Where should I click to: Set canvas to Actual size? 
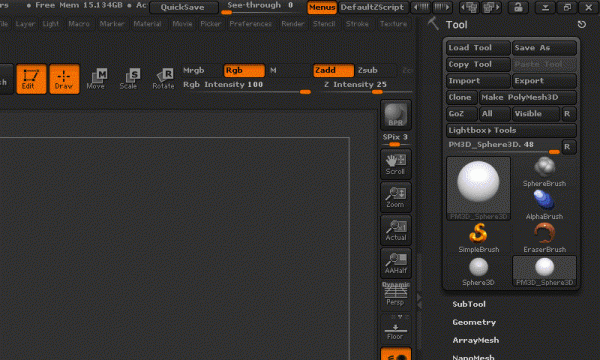point(396,230)
